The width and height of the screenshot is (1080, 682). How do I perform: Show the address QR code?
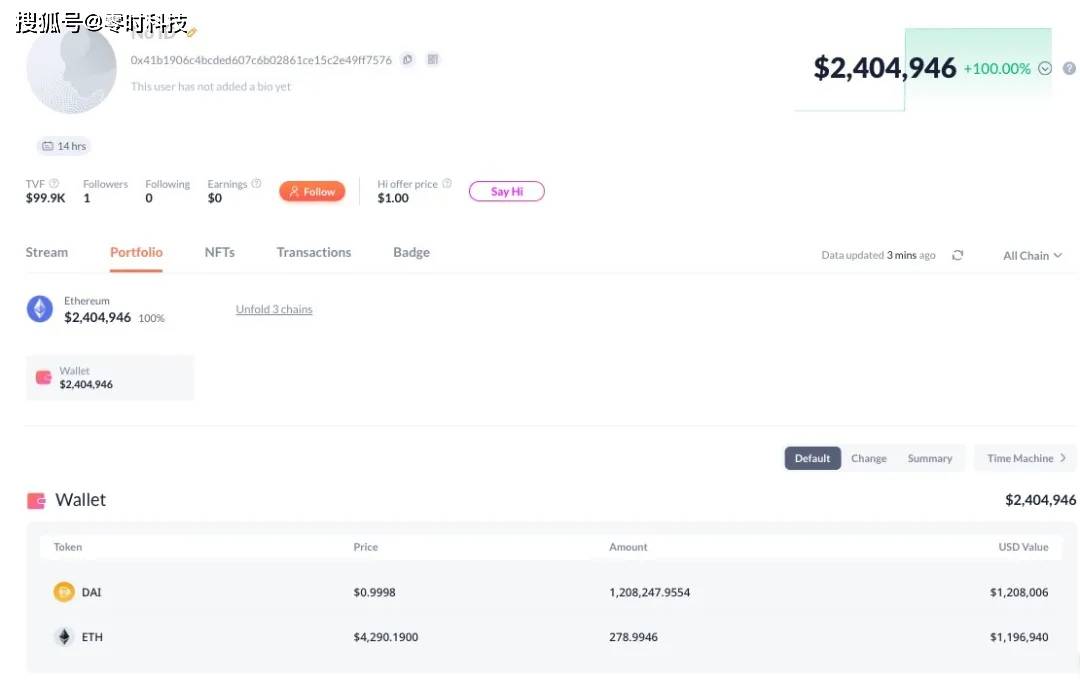433,60
